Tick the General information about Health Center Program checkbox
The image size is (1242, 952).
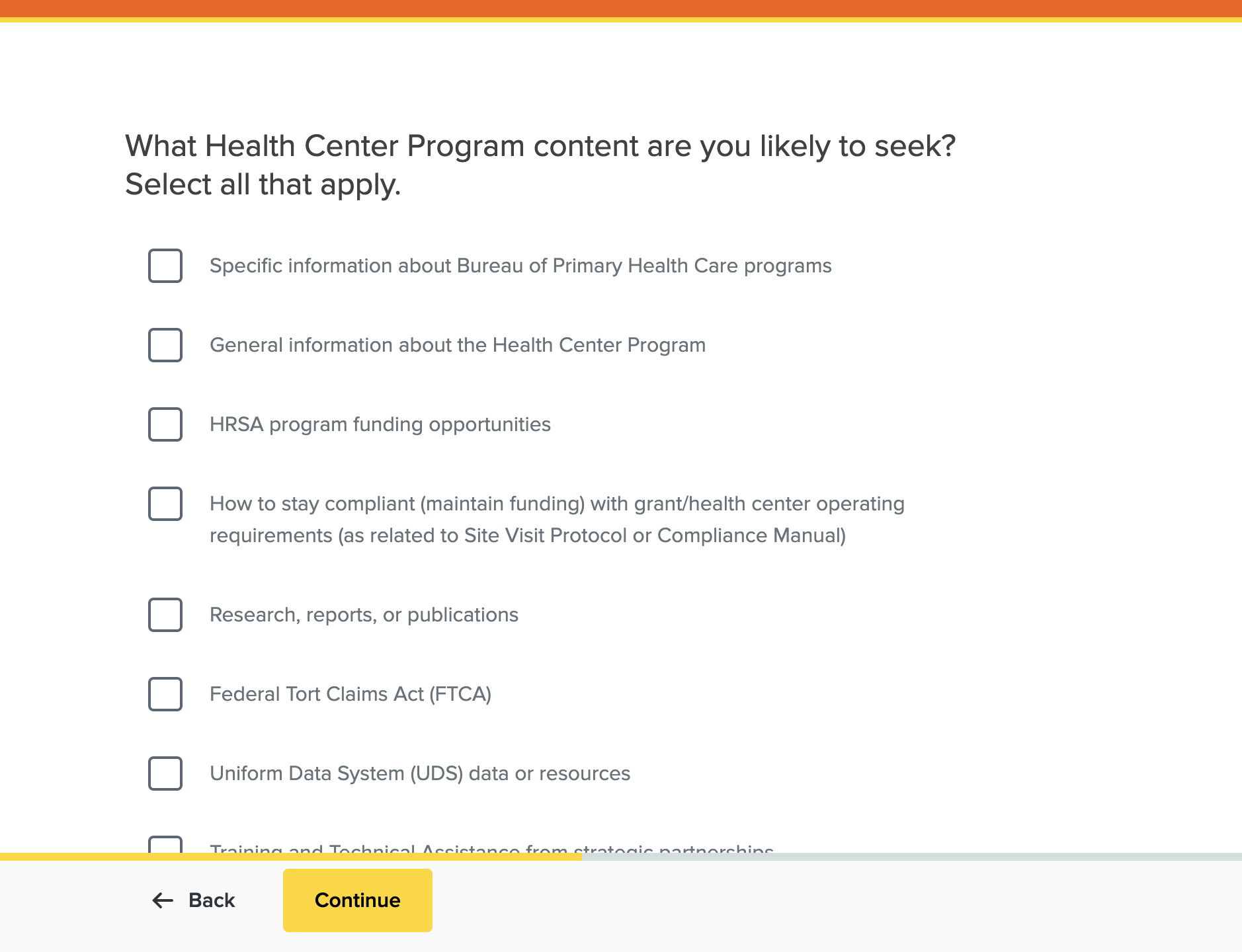[x=165, y=345]
